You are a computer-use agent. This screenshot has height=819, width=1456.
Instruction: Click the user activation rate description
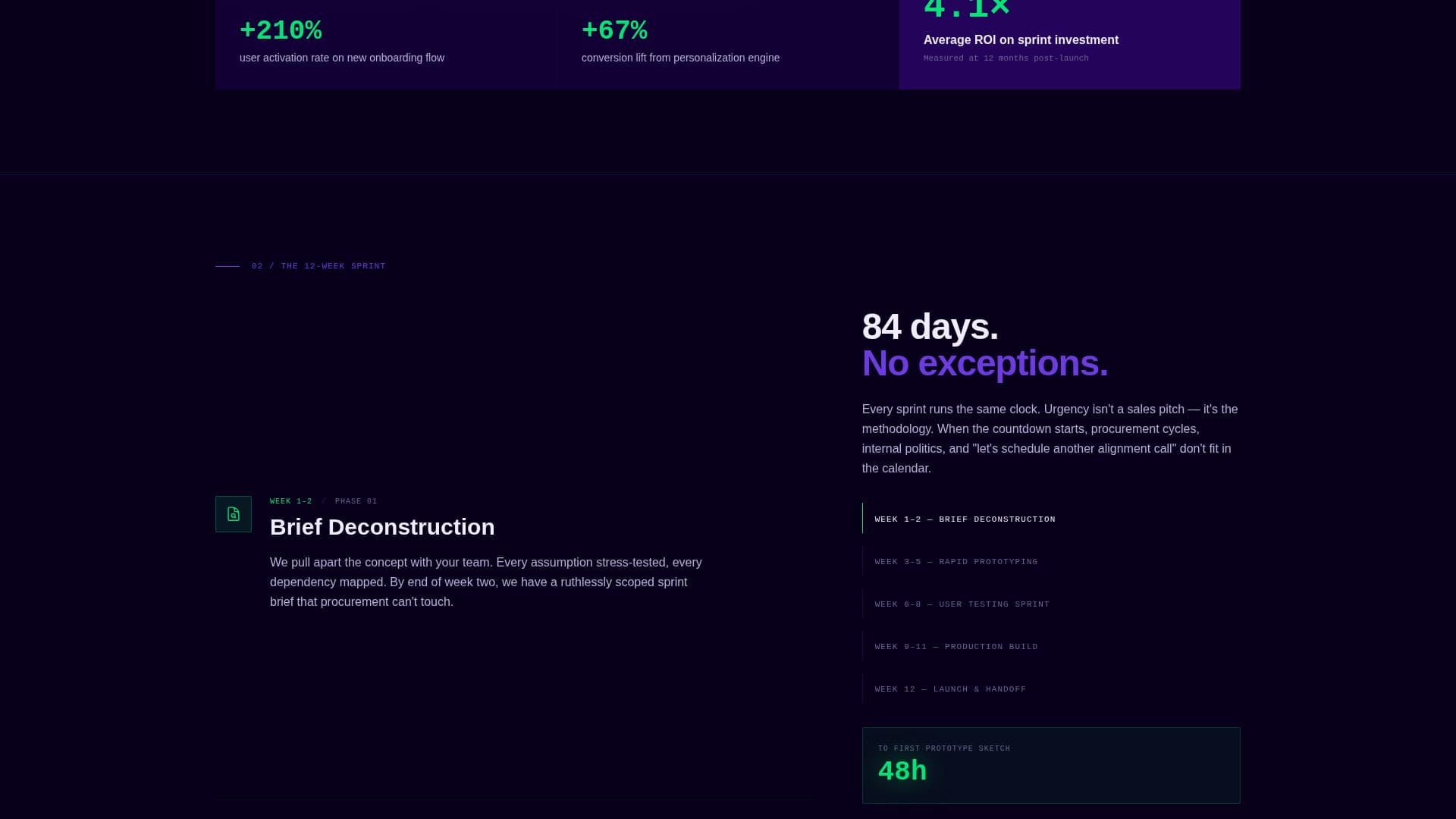[342, 58]
